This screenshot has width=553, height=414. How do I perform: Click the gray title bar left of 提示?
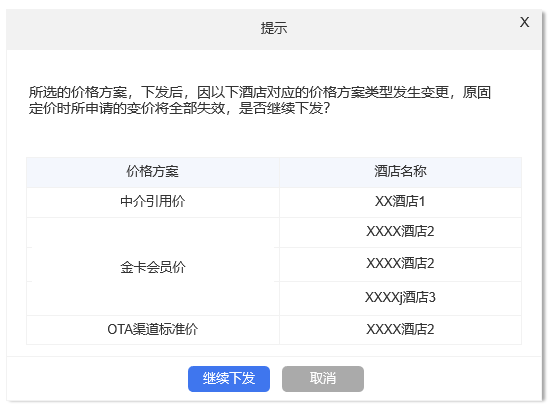(x=133, y=29)
